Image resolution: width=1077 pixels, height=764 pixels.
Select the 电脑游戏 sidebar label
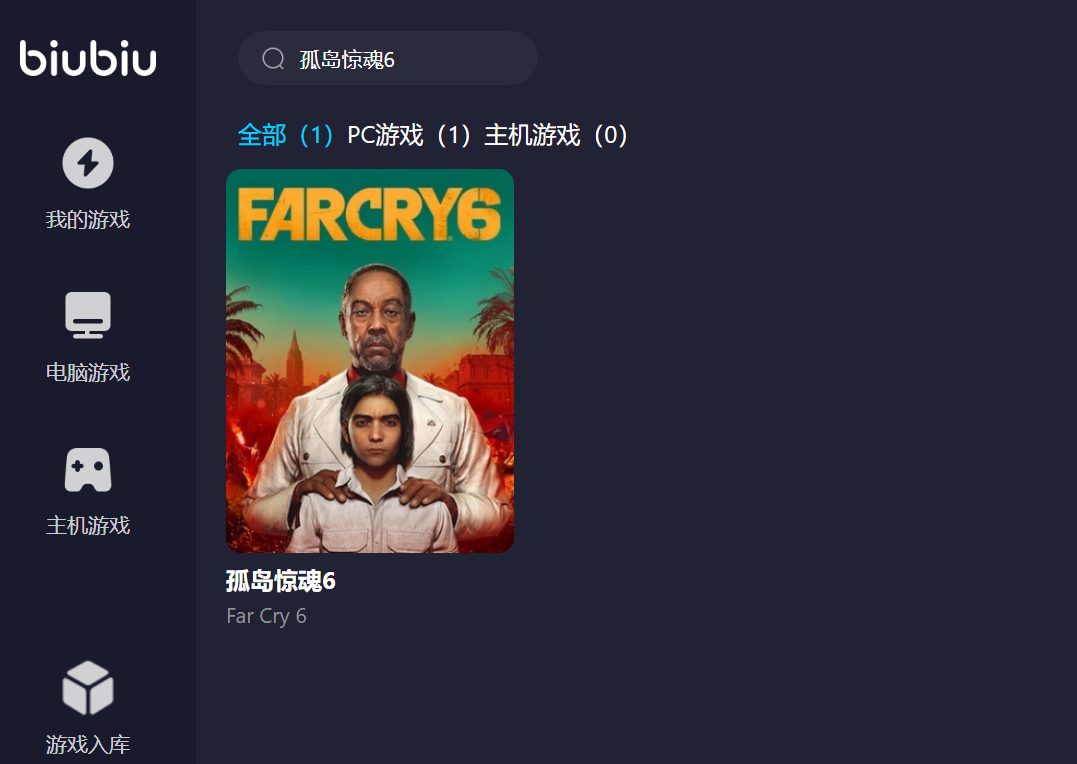[x=88, y=372]
